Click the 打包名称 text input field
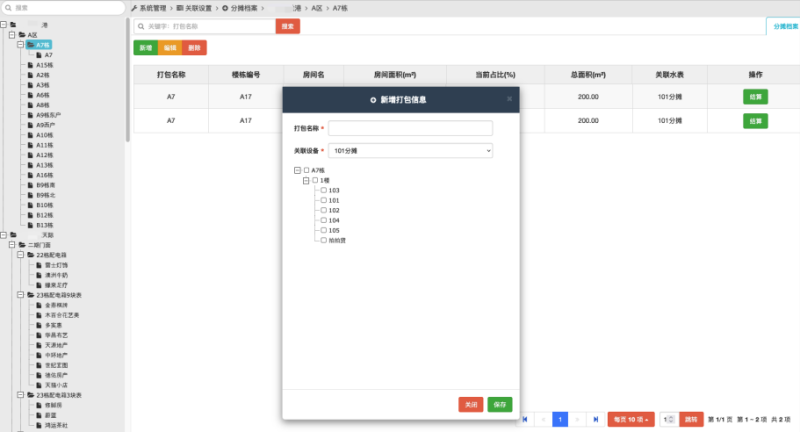 click(411, 128)
